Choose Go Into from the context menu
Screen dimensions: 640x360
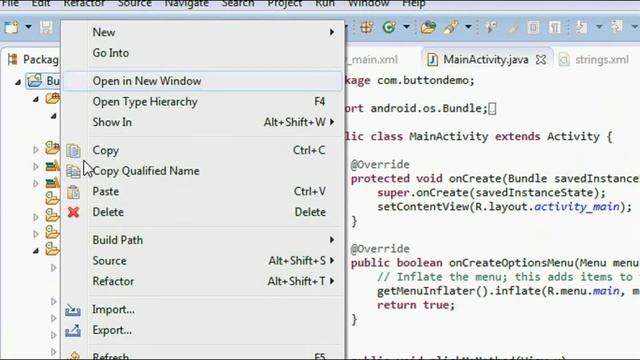[202, 53]
